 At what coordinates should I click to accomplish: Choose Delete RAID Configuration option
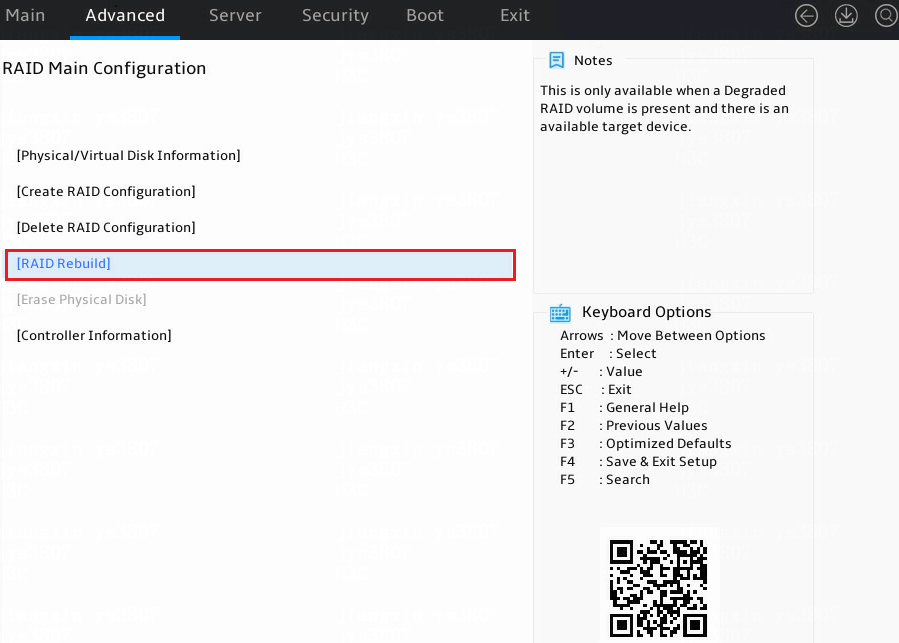(106, 228)
